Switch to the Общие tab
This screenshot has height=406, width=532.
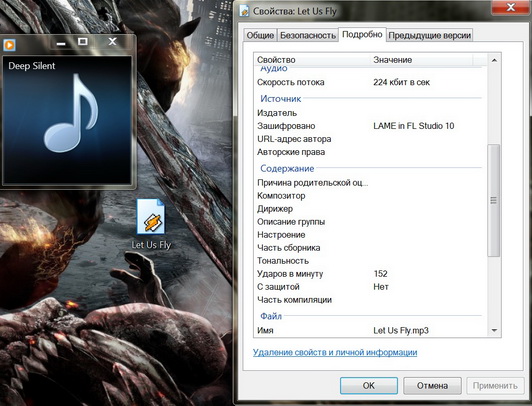pyautogui.click(x=260, y=35)
